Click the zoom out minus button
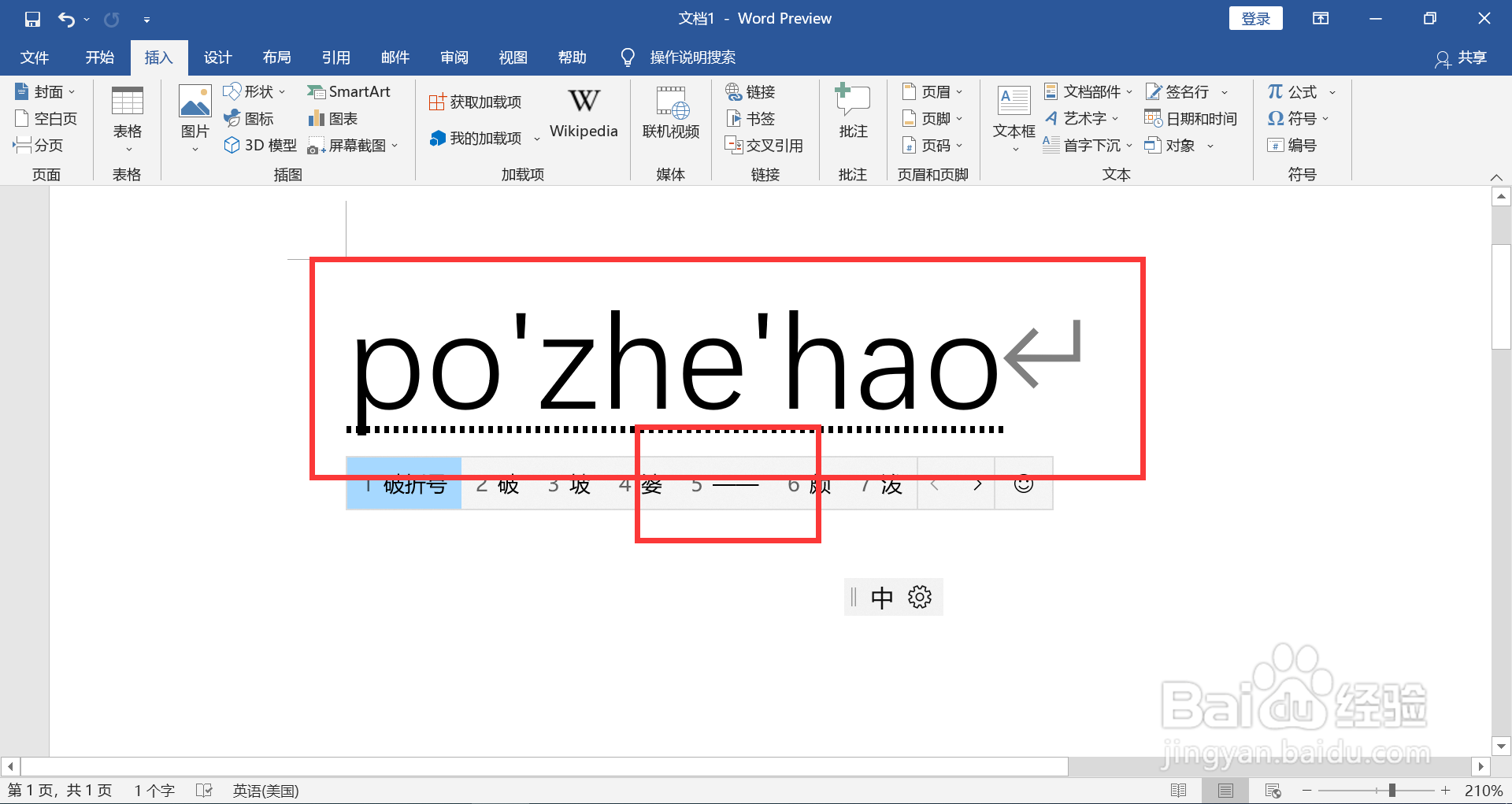This screenshot has height=804, width=1512. tap(1307, 790)
